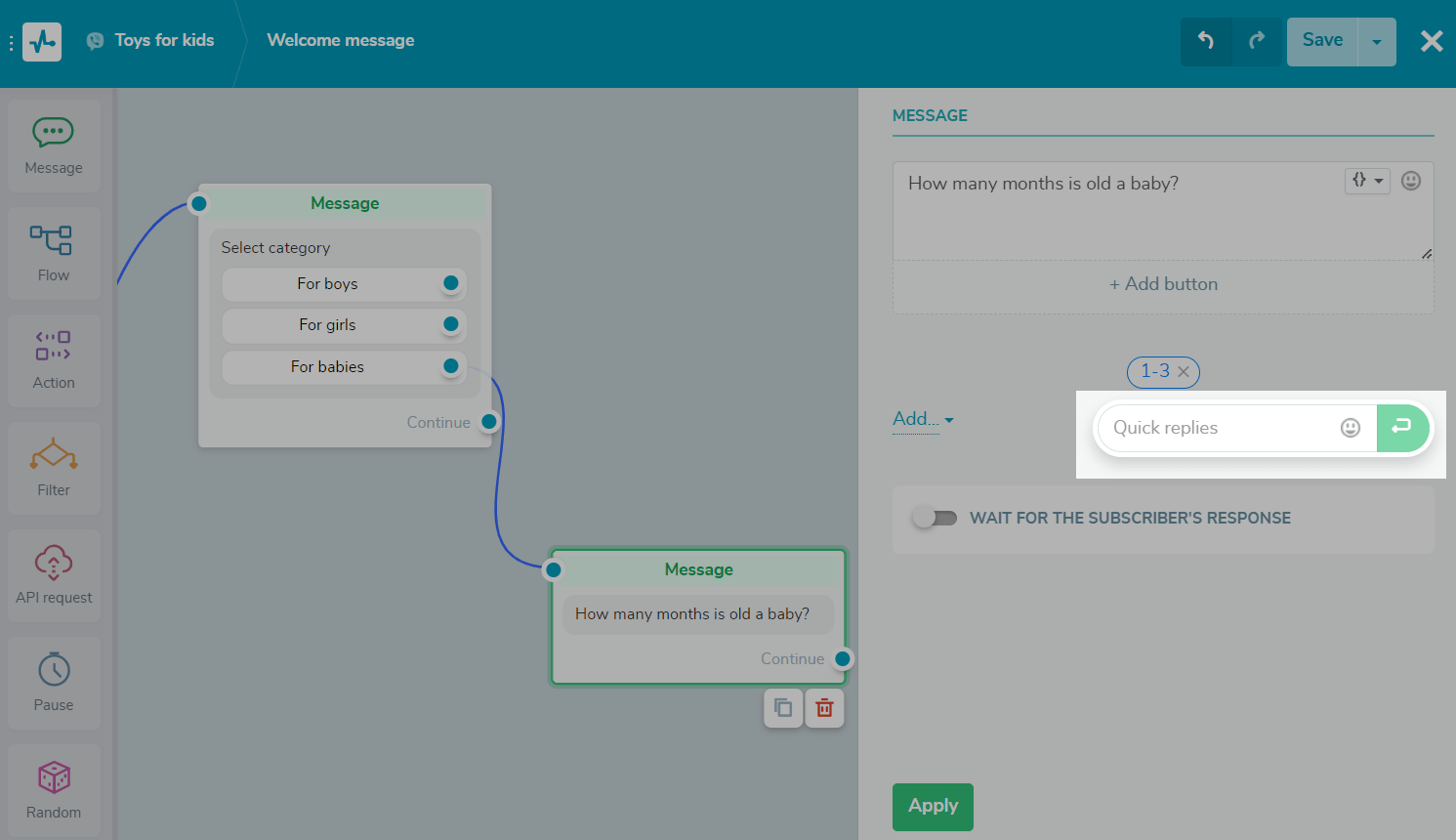Expand the Save dropdown arrow
This screenshot has width=1456, height=840.
1377,42
